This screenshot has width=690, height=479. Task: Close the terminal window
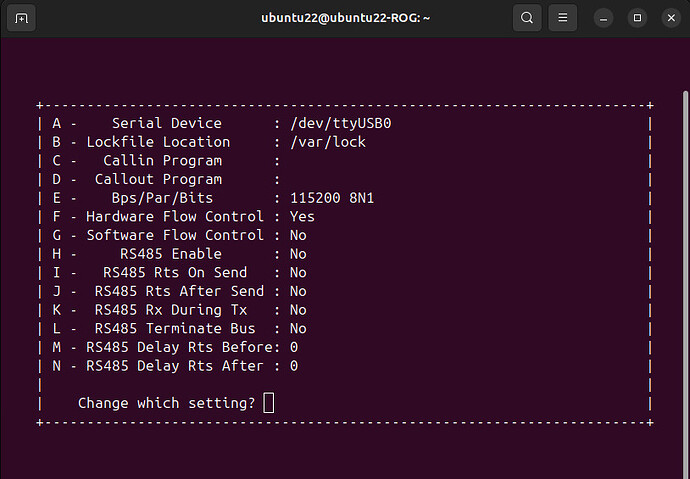(x=671, y=18)
